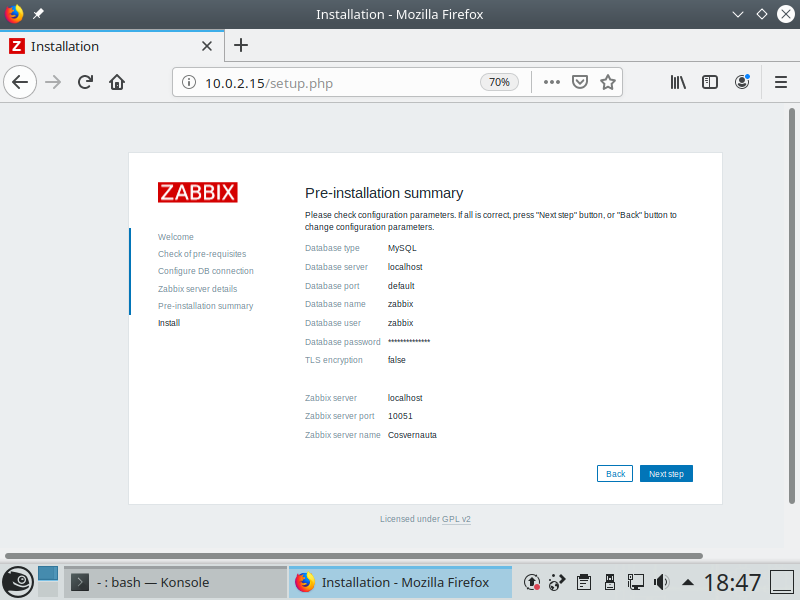Open the Firefox home page
The width and height of the screenshot is (800, 600).
(x=117, y=82)
